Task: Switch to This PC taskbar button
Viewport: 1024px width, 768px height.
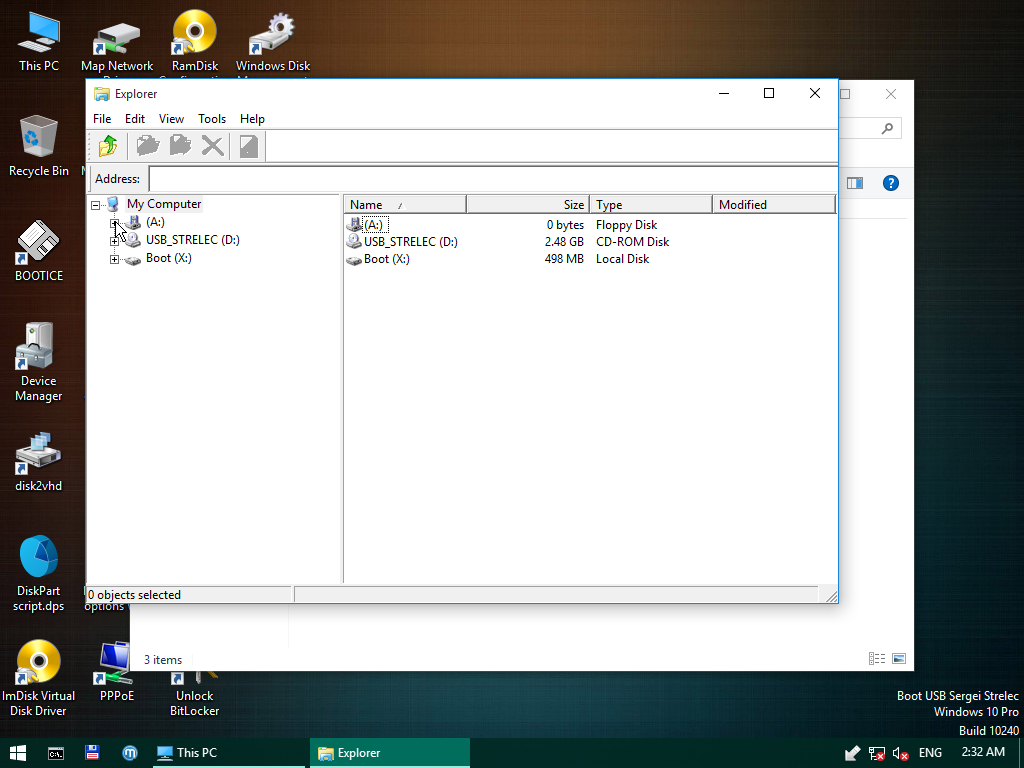Action: point(229,753)
